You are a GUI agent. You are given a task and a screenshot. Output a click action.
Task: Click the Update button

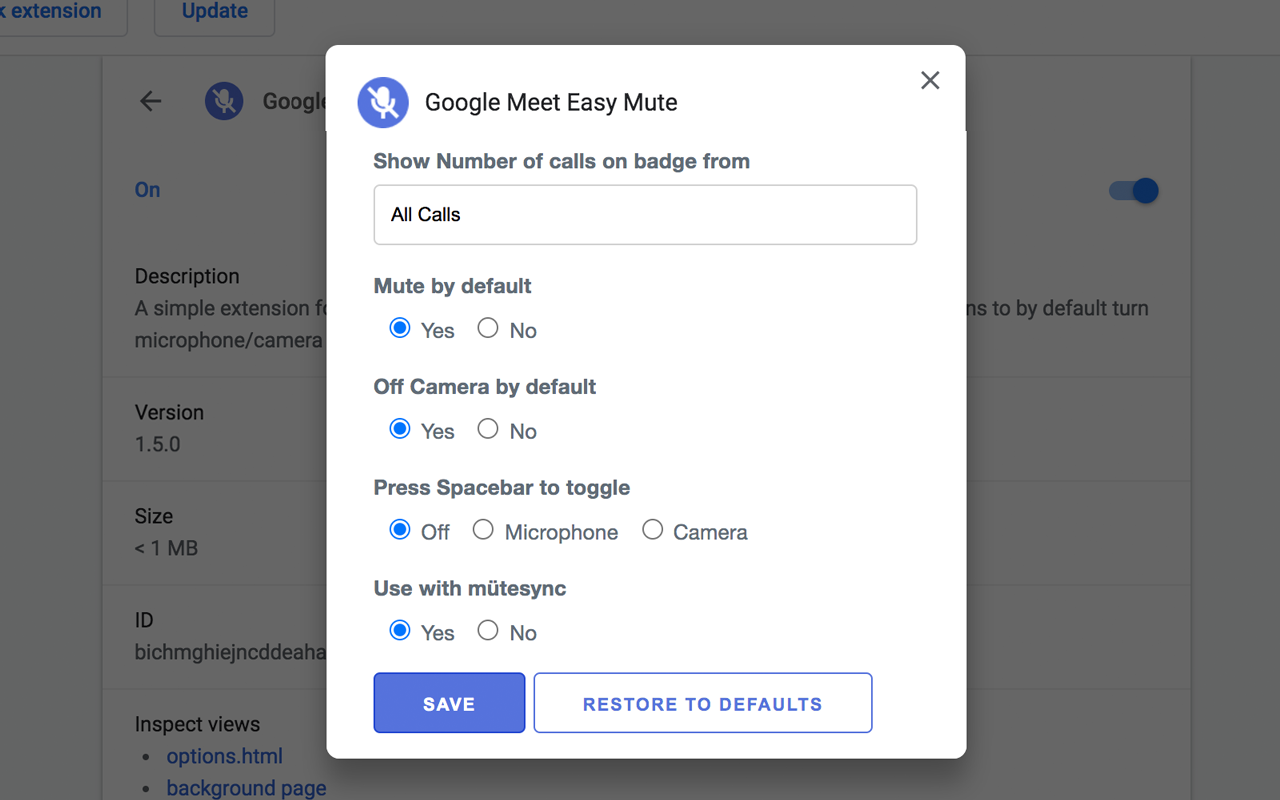pyautogui.click(x=214, y=11)
